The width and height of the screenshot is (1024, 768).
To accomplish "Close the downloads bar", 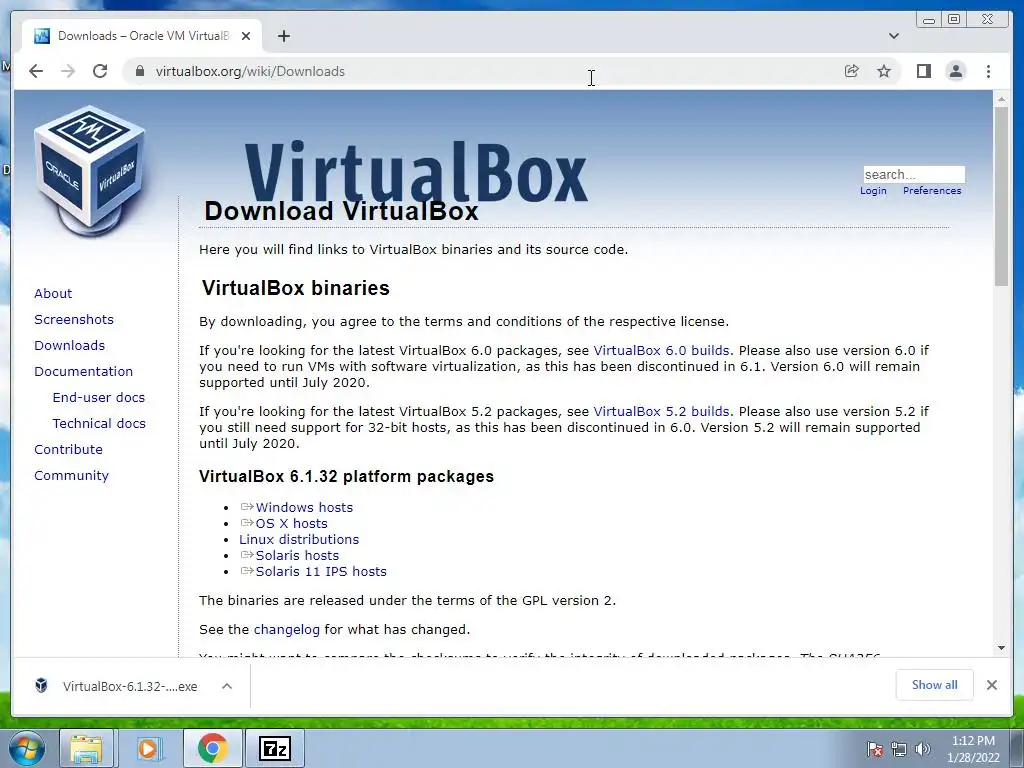I will click(x=991, y=685).
